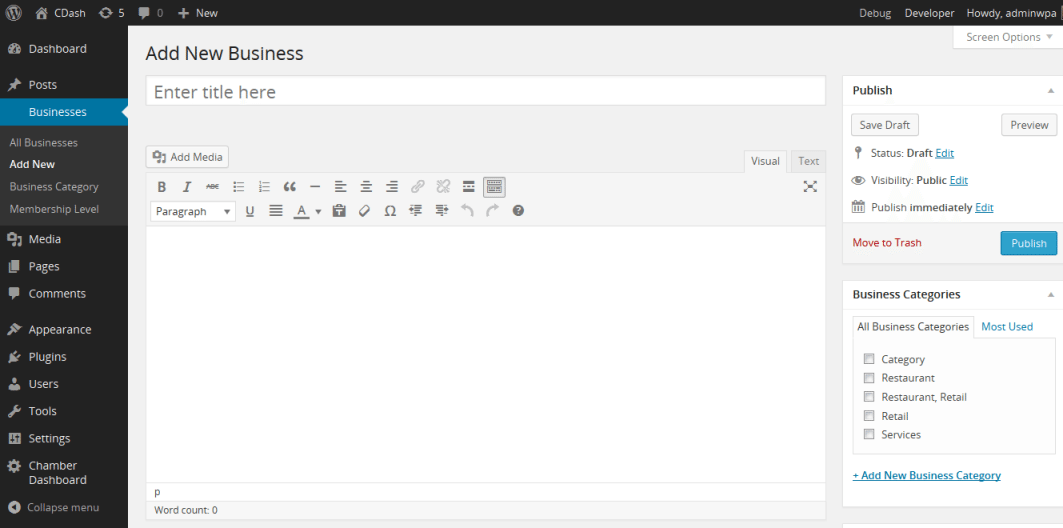Paste as plain text icon
This screenshot has height=528, width=1063.
(339, 211)
